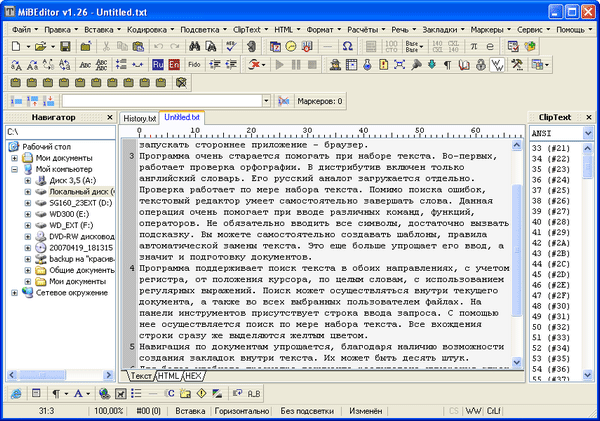Collapse the Мой компьютер tree node

pos(15,169)
